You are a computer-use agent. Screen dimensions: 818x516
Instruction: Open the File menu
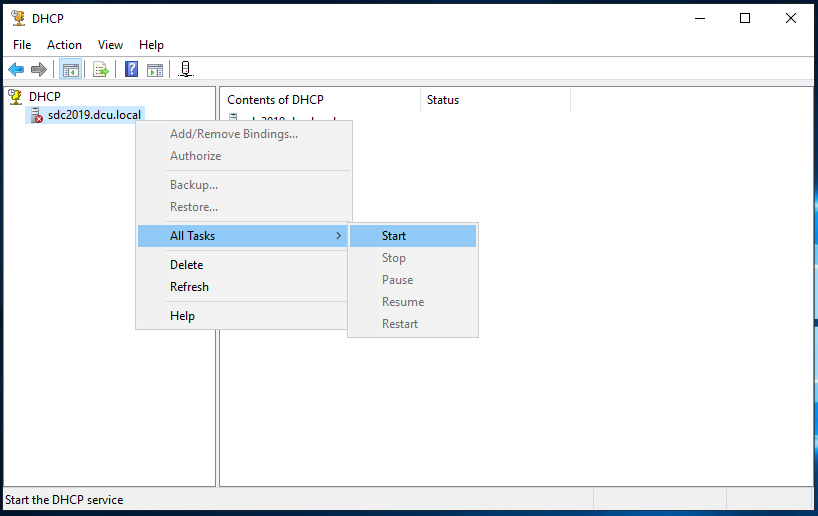pos(22,45)
